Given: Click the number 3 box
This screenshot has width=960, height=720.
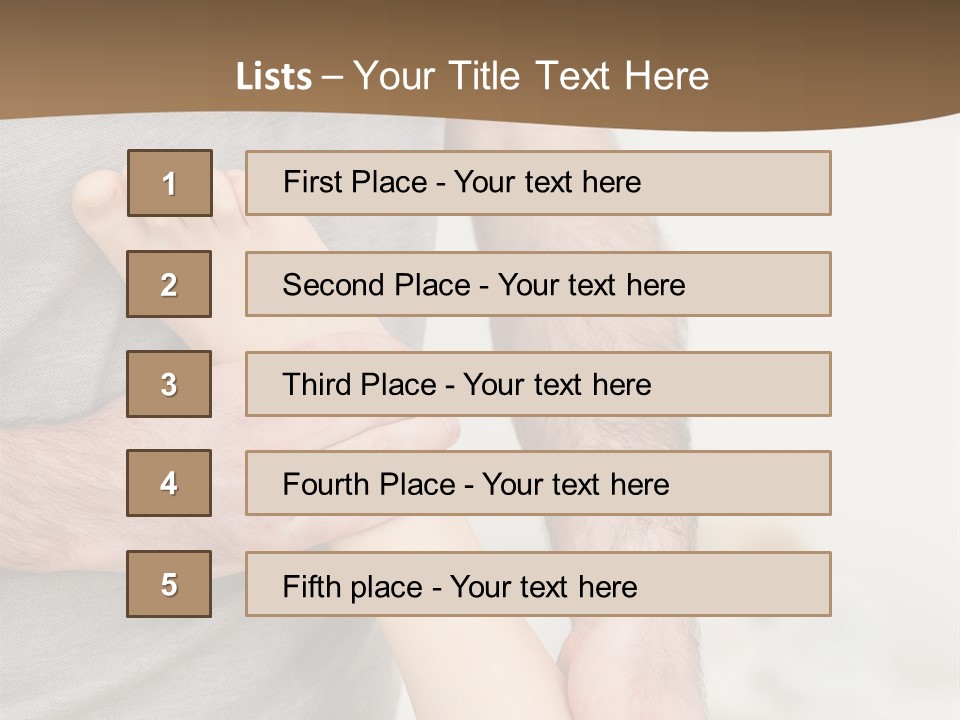Looking at the screenshot, I should [x=169, y=384].
